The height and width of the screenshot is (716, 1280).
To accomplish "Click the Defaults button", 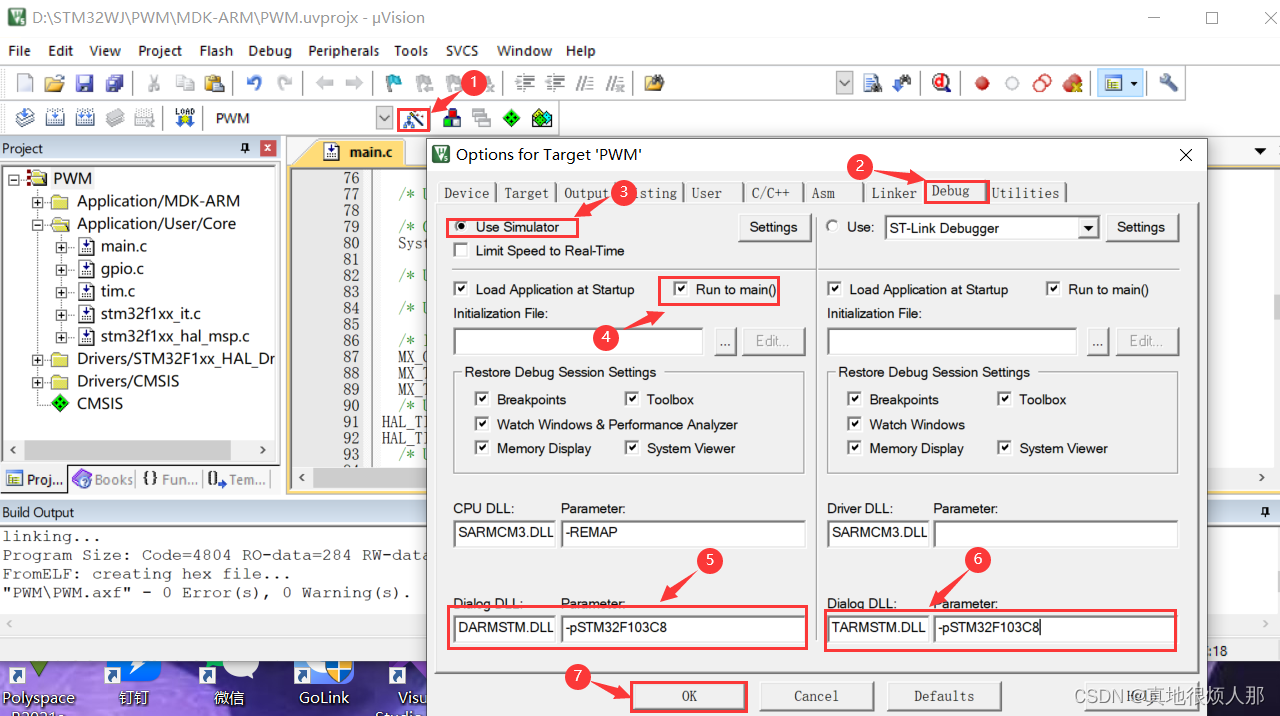I will pyautogui.click(x=943, y=695).
